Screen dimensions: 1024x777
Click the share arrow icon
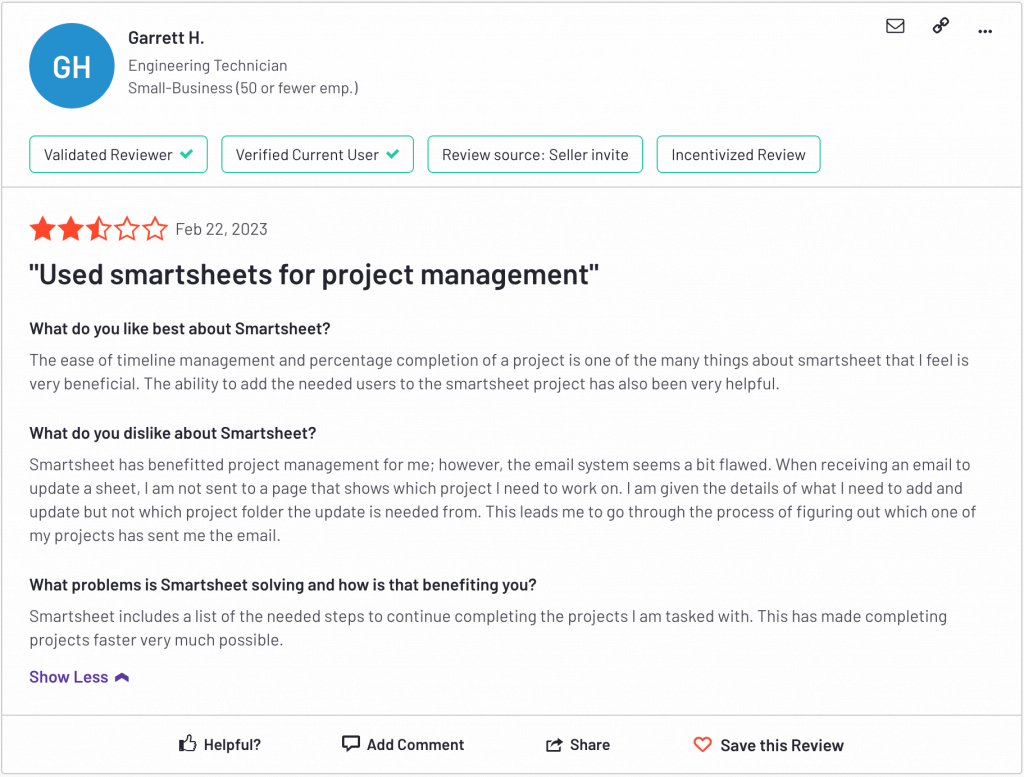[554, 744]
